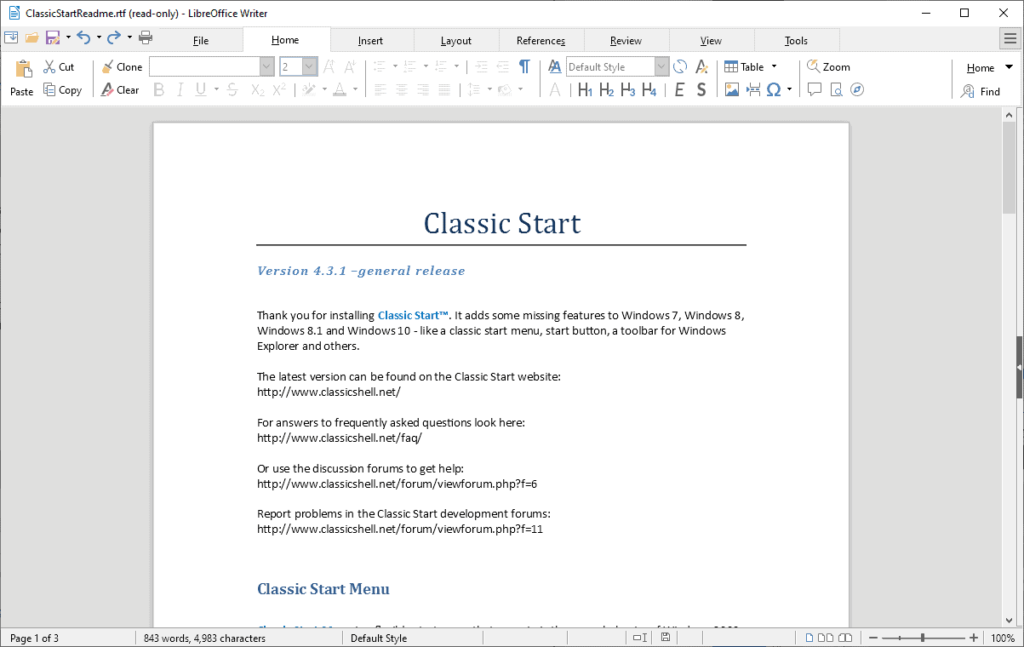Insert an image using the toolbar icon
Viewport: 1024px width, 647px height.
[731, 89]
